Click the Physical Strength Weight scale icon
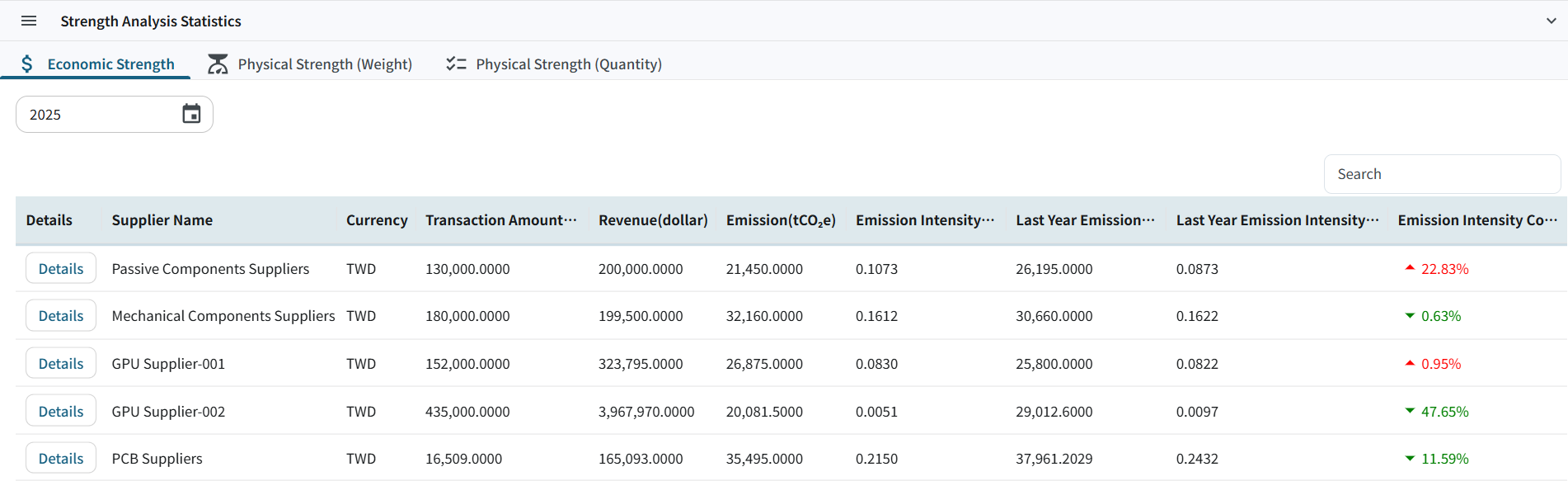The image size is (1568, 481). (x=218, y=64)
